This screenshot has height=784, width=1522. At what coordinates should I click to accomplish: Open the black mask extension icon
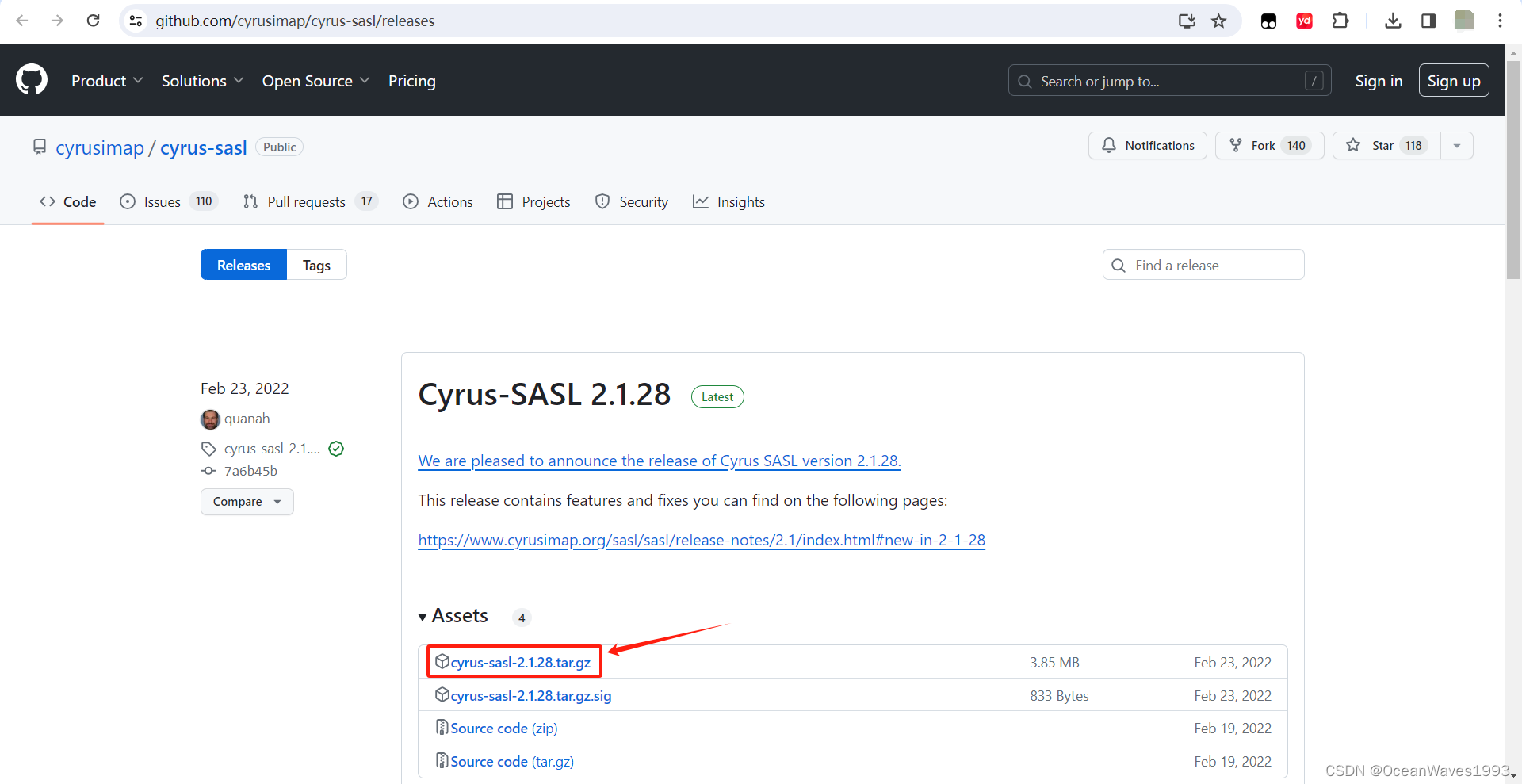point(1268,21)
